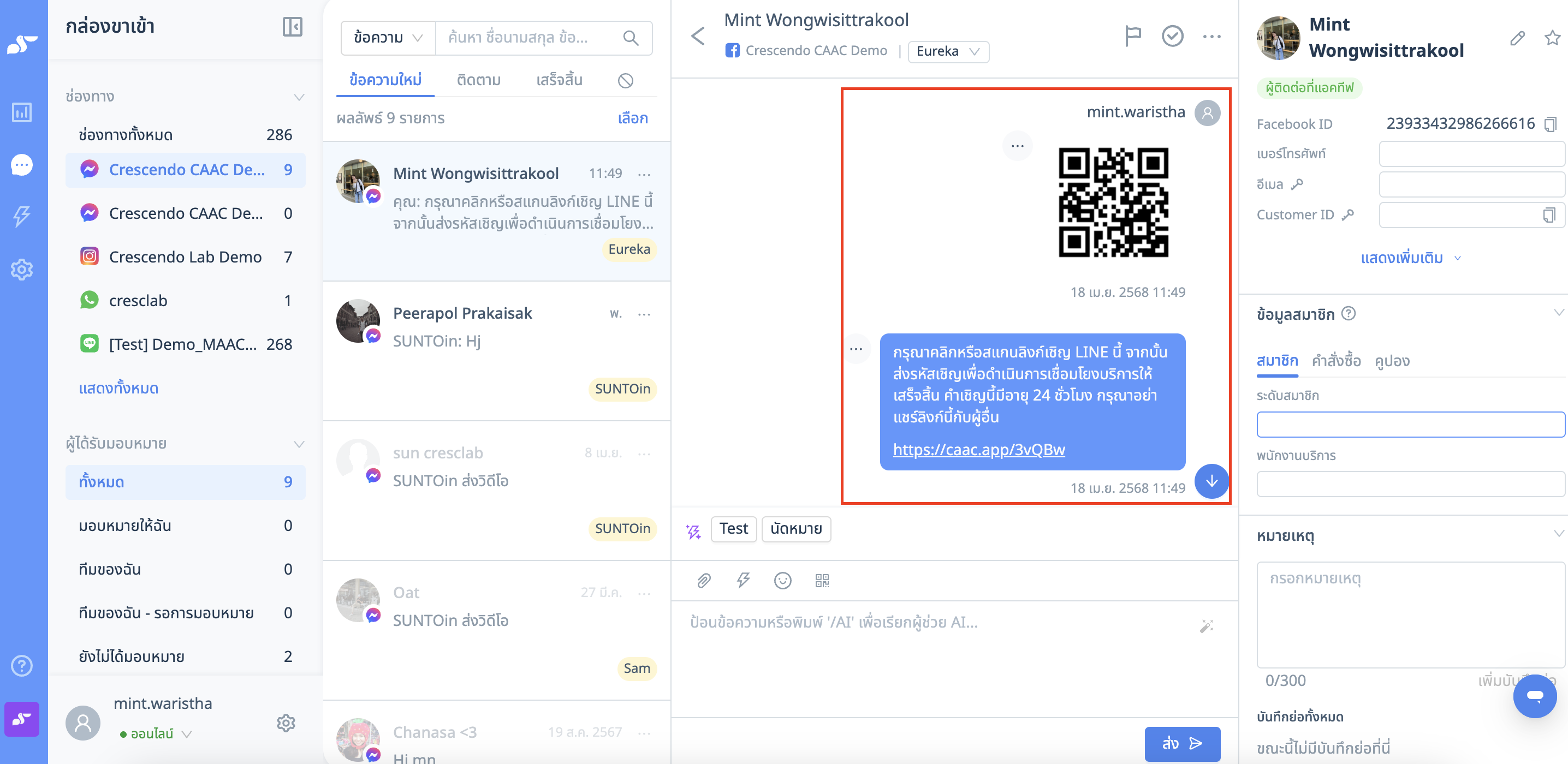Show all channels link
The width and height of the screenshot is (1568, 764).
click(x=118, y=388)
